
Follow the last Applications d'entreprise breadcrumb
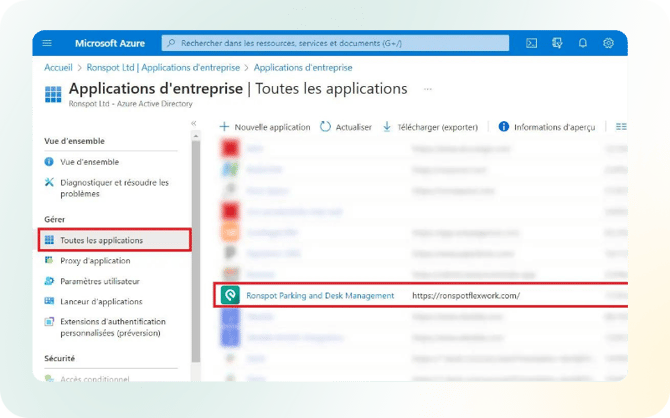(x=303, y=68)
